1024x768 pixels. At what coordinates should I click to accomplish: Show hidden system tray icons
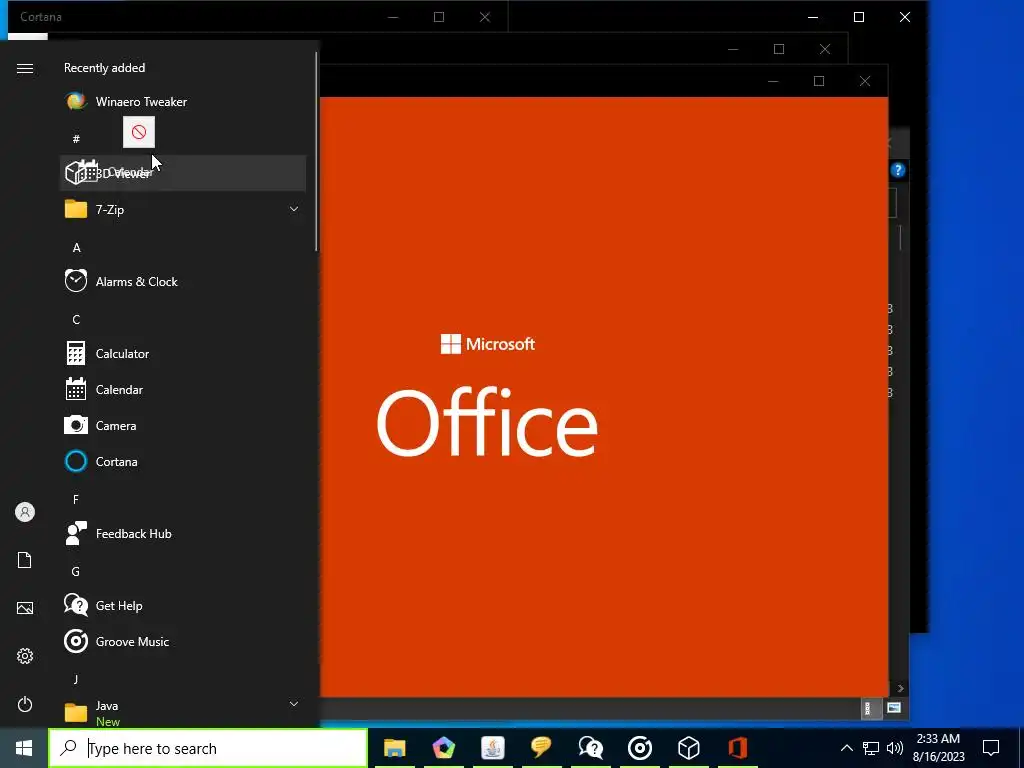tap(846, 748)
